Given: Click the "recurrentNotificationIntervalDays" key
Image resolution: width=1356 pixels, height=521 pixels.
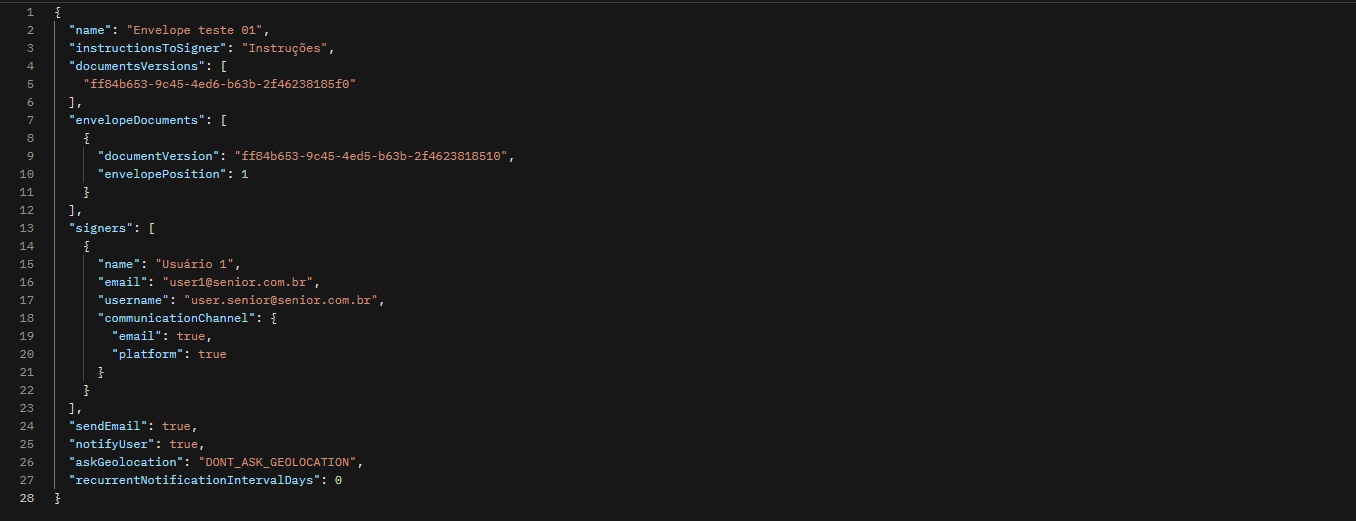Looking at the screenshot, I should pos(194,480).
